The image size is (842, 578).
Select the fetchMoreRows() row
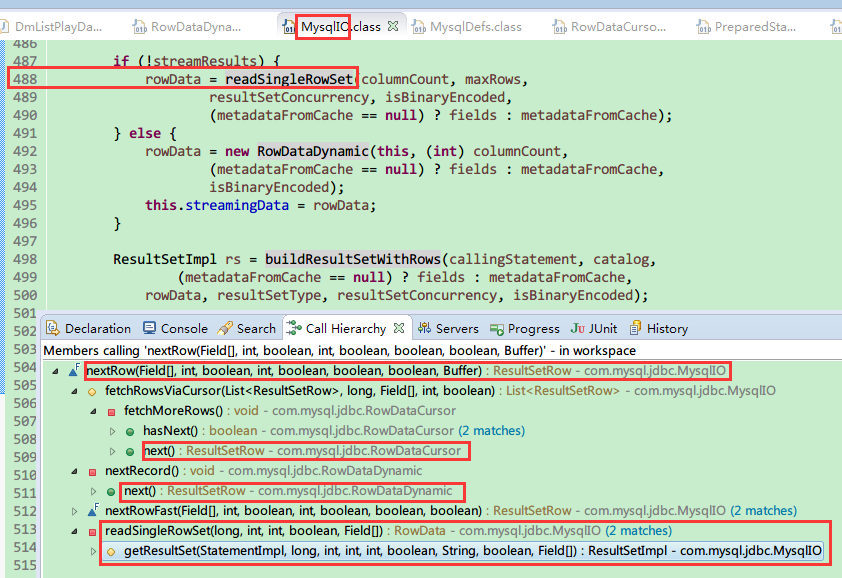click(290, 411)
